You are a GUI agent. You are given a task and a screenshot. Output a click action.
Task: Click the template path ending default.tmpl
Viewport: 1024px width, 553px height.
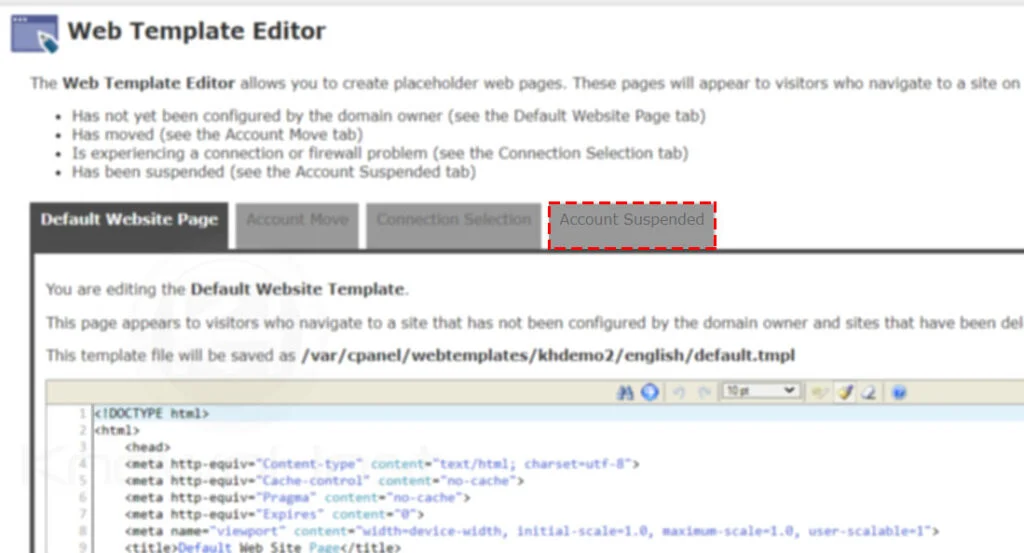click(548, 355)
